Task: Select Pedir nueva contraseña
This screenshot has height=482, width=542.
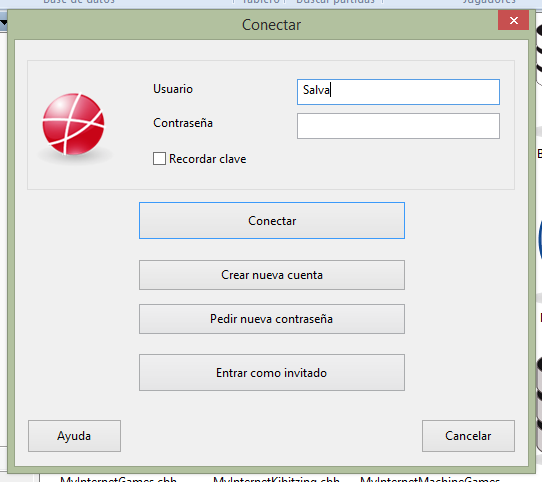Action: point(272,319)
